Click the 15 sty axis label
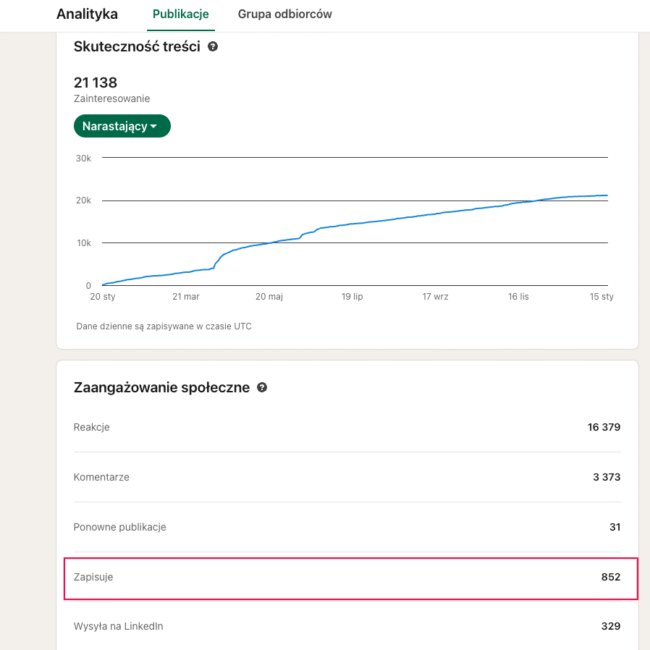The width and height of the screenshot is (650, 650). [601, 296]
